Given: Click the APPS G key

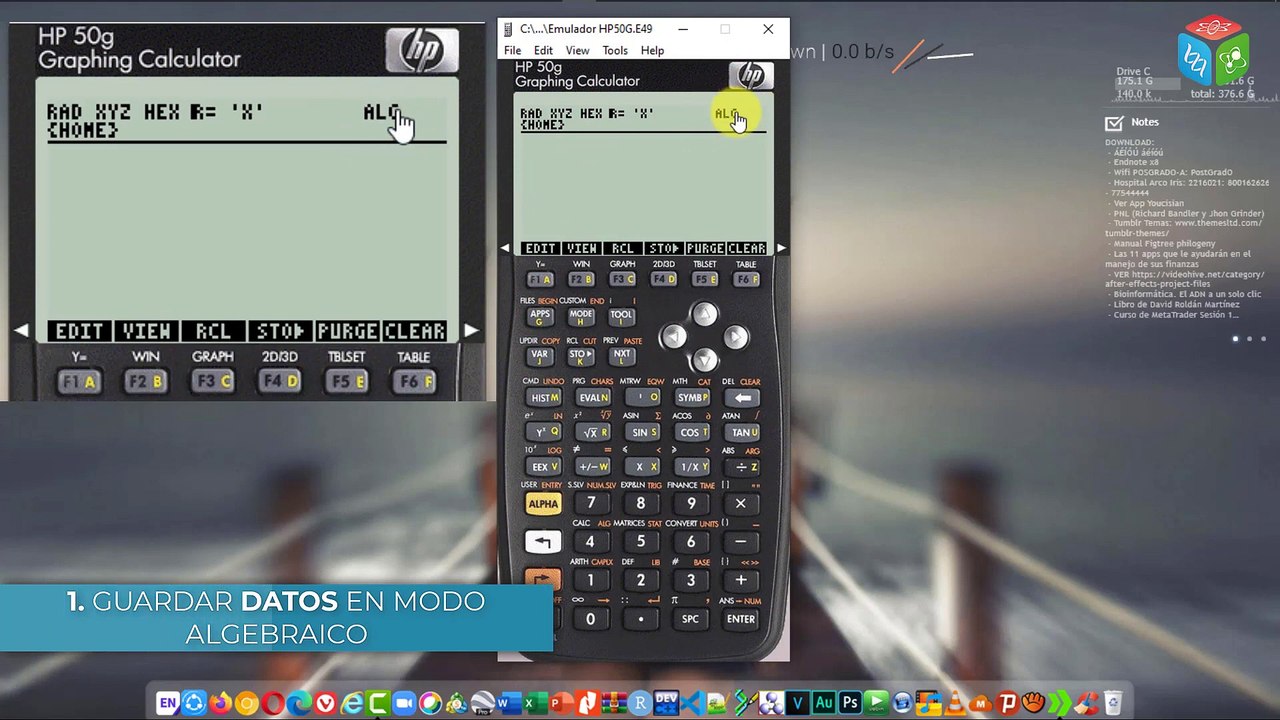Looking at the screenshot, I should (540, 316).
